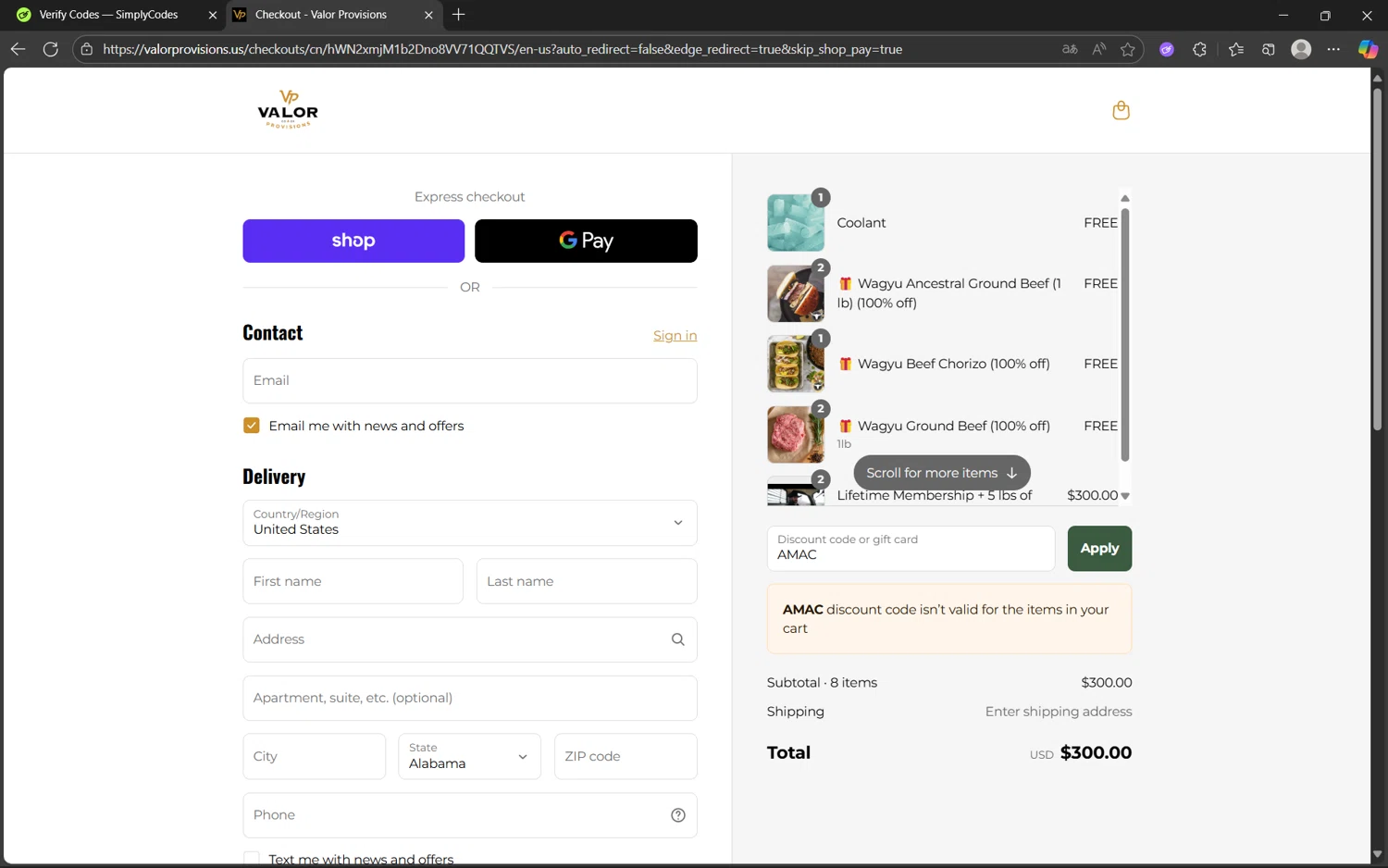Click the Valor Provisions logo
The height and width of the screenshot is (868, 1388).
tap(288, 109)
